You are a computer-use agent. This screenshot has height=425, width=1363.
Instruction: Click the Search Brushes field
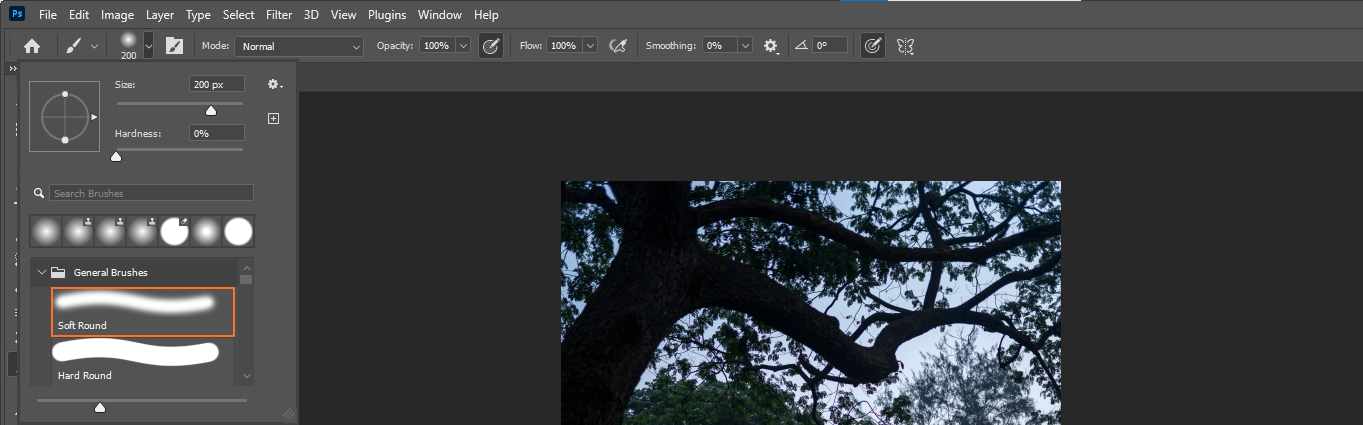point(151,193)
